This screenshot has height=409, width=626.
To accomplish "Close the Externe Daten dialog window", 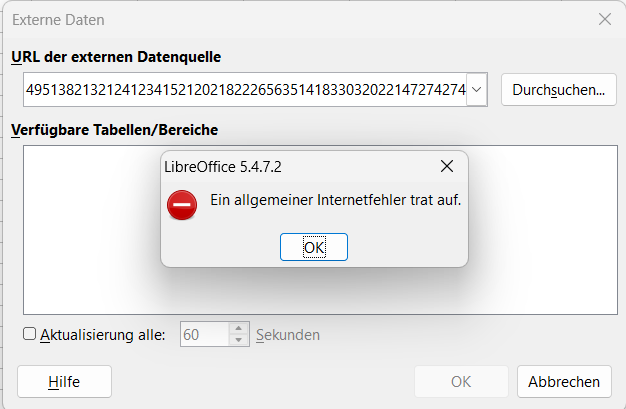I will click(x=605, y=19).
